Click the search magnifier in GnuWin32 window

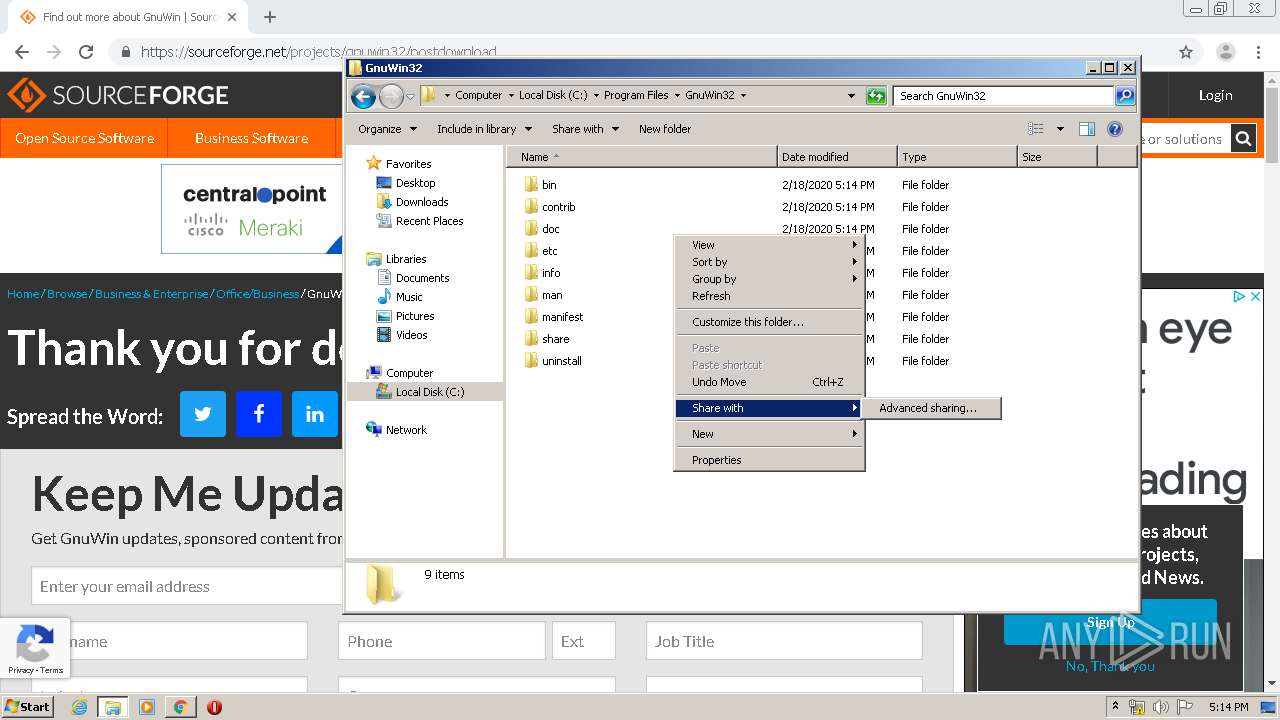click(1125, 96)
